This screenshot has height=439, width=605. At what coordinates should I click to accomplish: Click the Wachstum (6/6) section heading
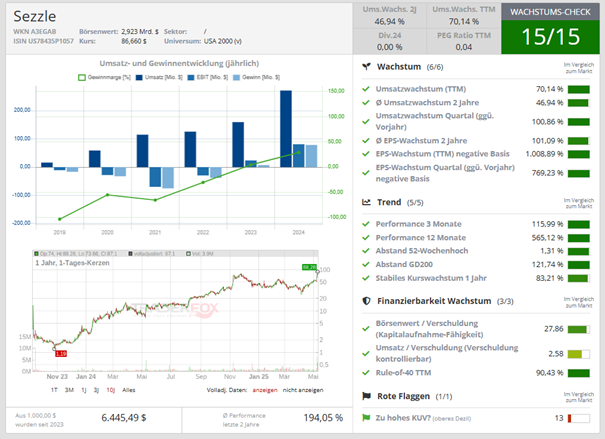point(410,67)
